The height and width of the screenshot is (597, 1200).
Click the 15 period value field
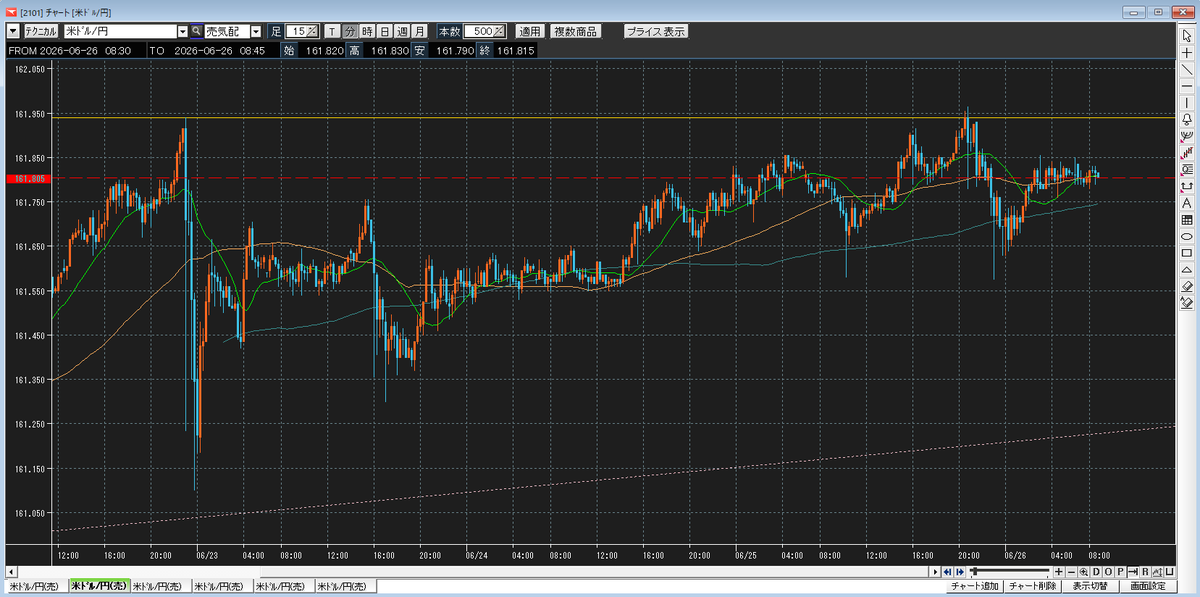[x=296, y=31]
